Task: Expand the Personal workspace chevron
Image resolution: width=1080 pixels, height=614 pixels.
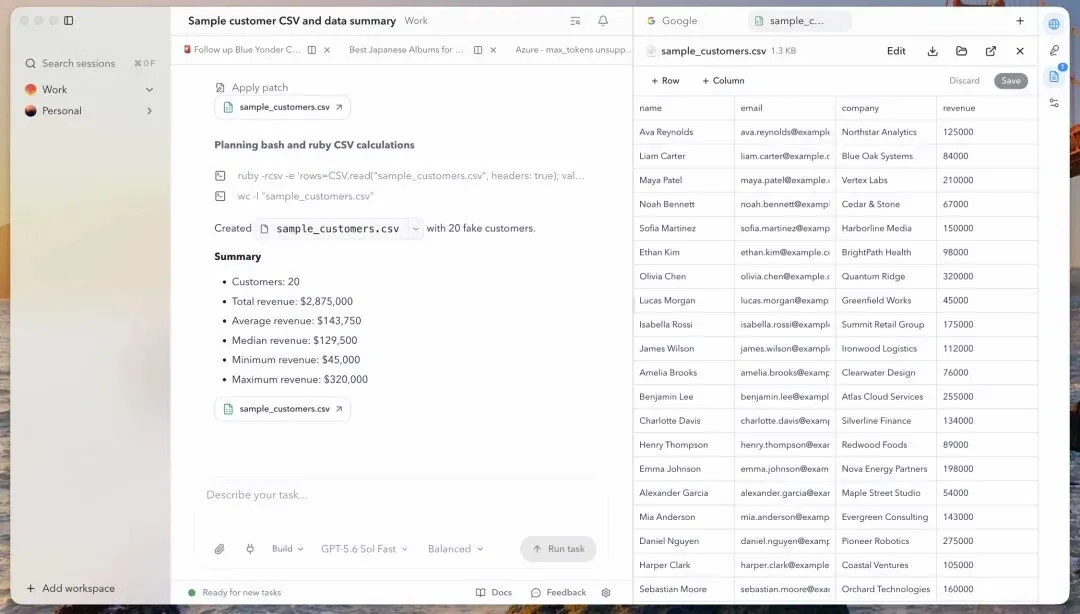Action: [149, 111]
